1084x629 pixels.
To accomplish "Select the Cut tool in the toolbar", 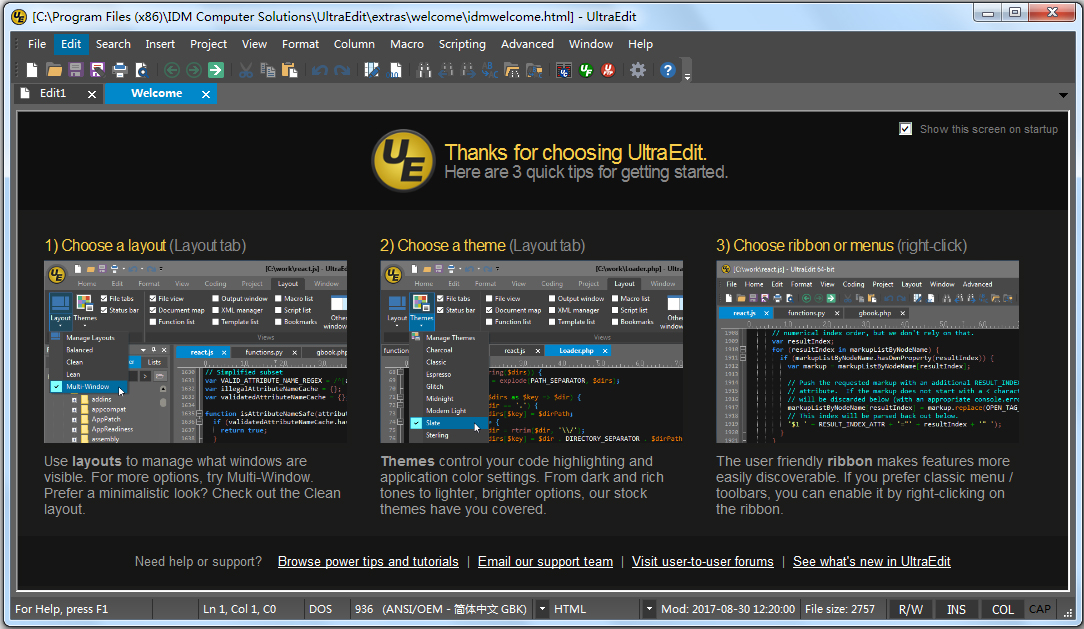I will 247,70.
